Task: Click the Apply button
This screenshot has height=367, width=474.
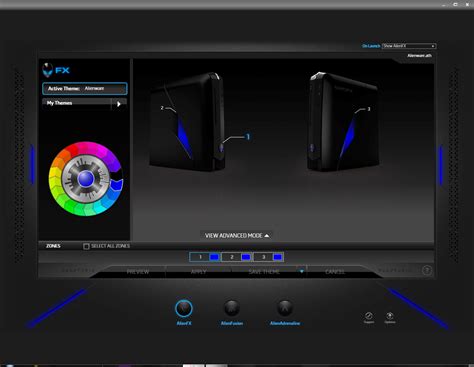Action: click(x=198, y=272)
